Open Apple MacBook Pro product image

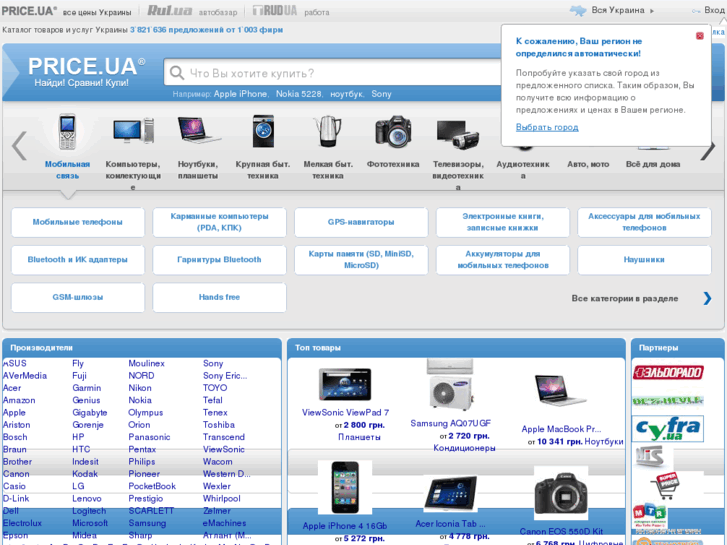(561, 391)
